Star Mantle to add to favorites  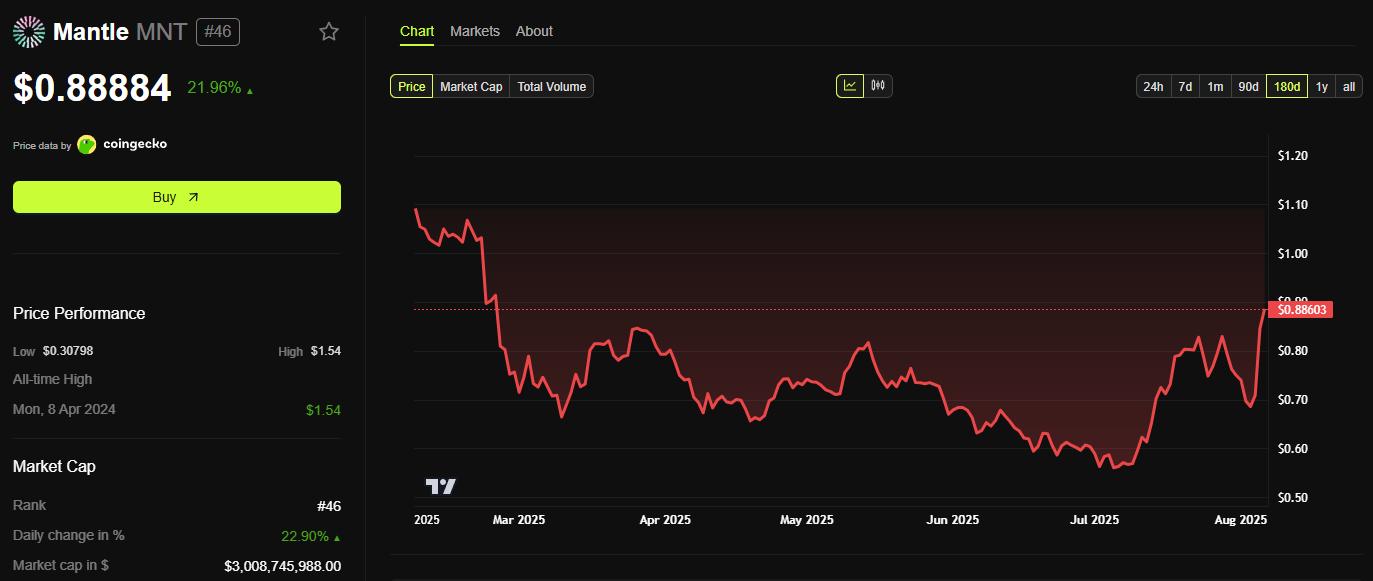329,32
